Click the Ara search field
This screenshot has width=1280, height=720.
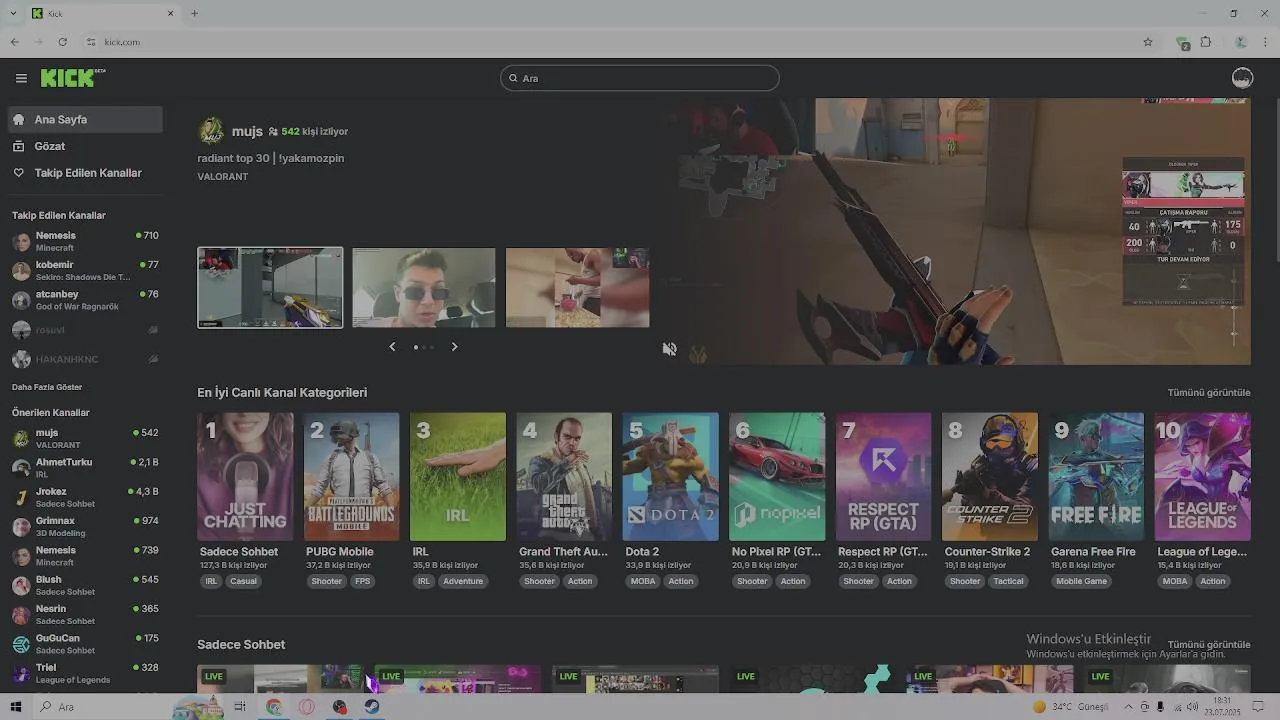(640, 78)
